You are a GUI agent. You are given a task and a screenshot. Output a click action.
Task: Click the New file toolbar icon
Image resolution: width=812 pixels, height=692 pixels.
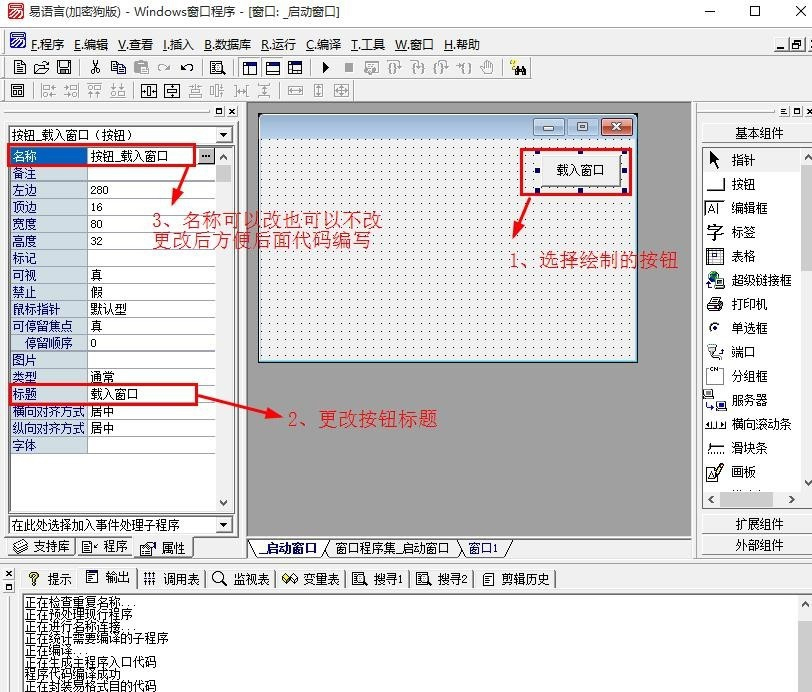point(19,67)
